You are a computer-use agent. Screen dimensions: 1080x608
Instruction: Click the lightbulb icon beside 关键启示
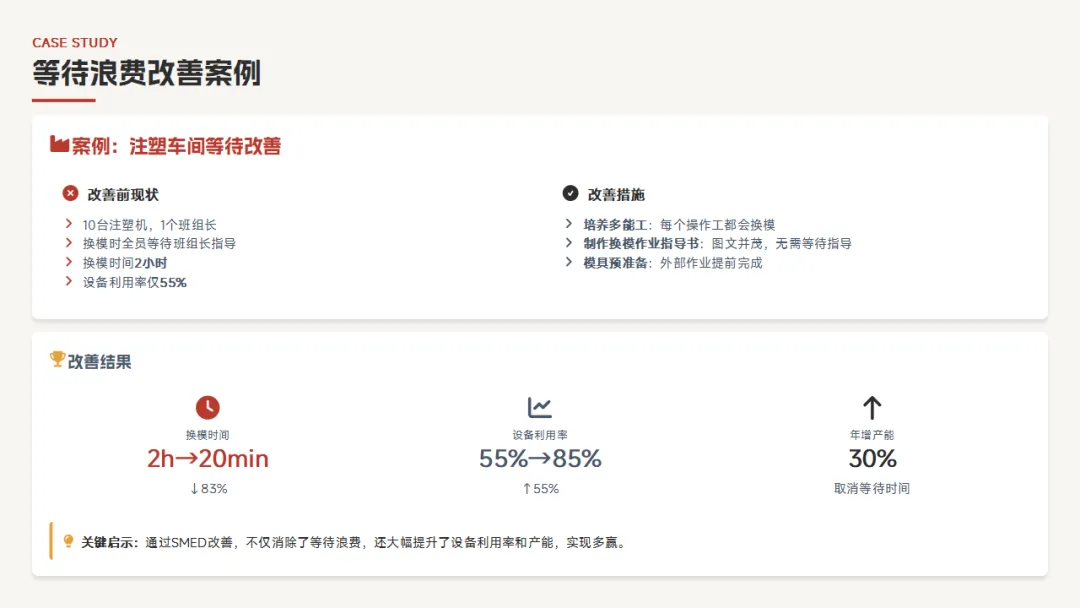[x=68, y=541]
